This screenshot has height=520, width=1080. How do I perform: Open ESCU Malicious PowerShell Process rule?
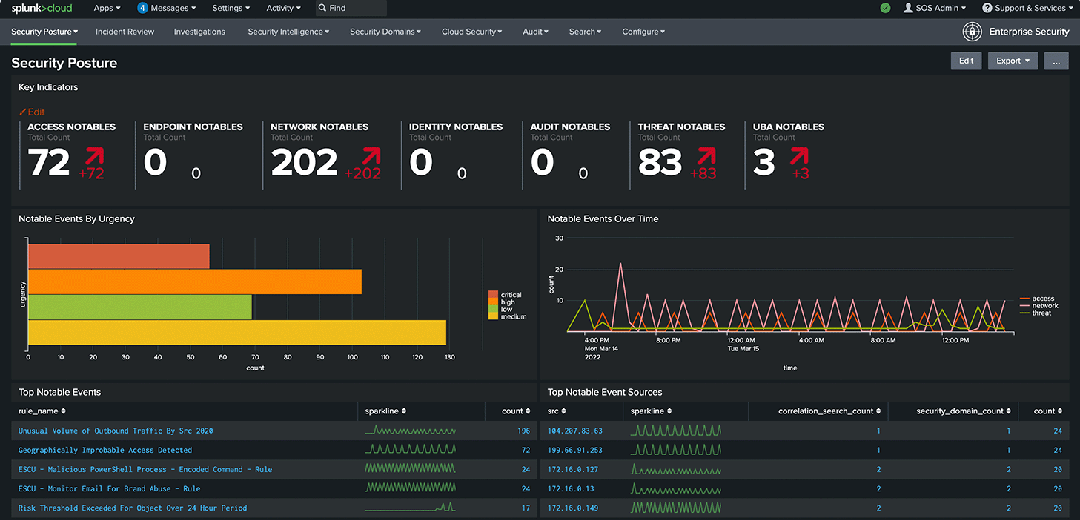pos(145,469)
